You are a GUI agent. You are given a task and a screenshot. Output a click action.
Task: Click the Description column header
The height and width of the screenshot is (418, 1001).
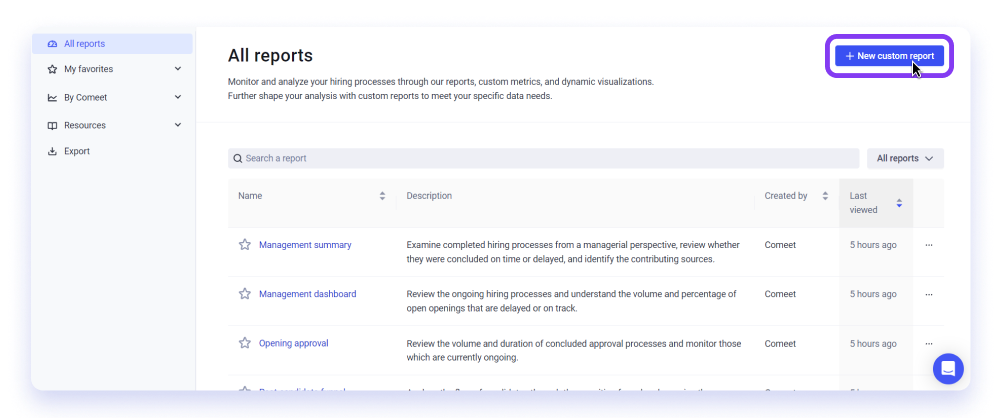coord(429,196)
